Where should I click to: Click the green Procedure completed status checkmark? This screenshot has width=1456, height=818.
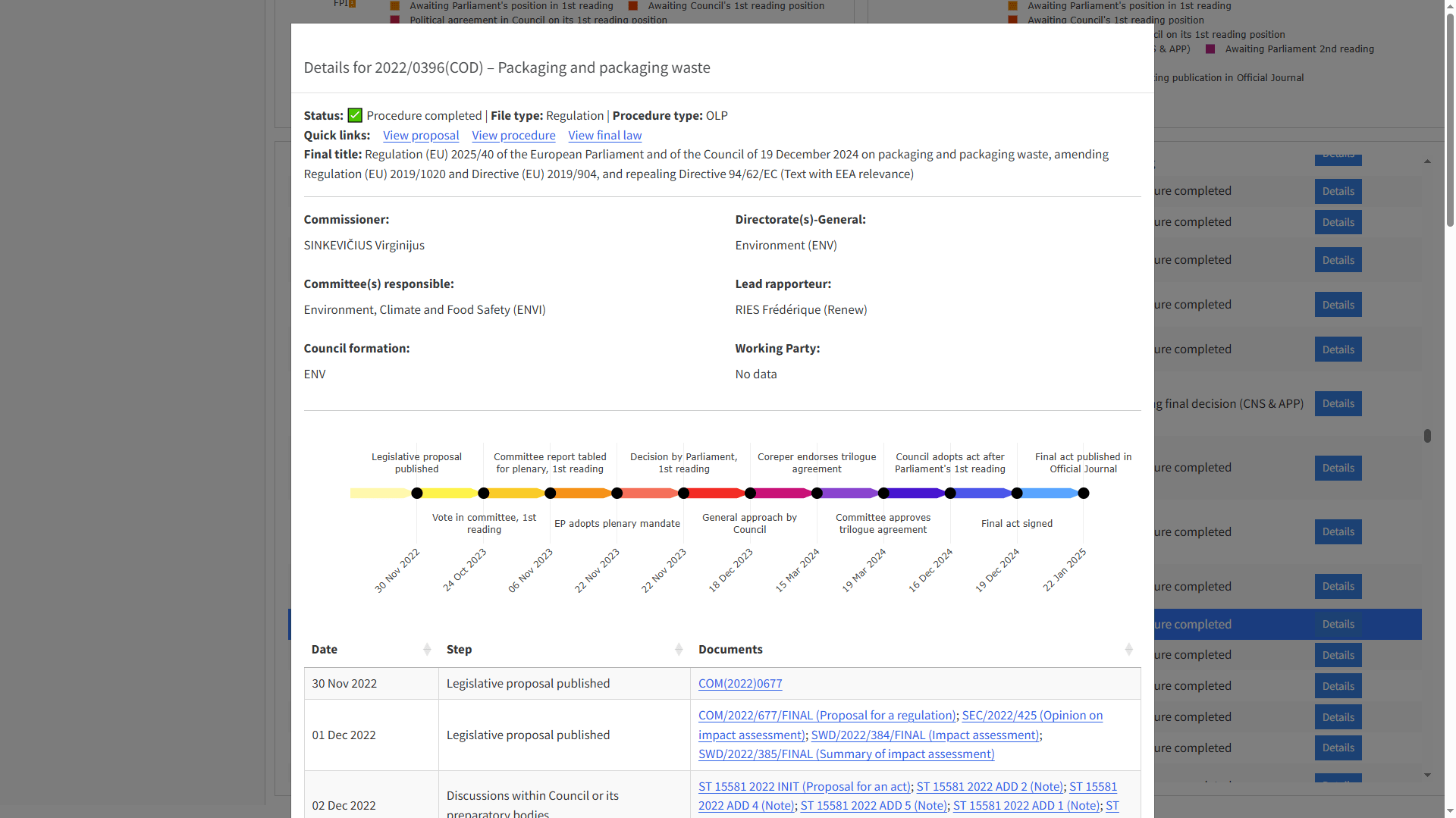(355, 115)
